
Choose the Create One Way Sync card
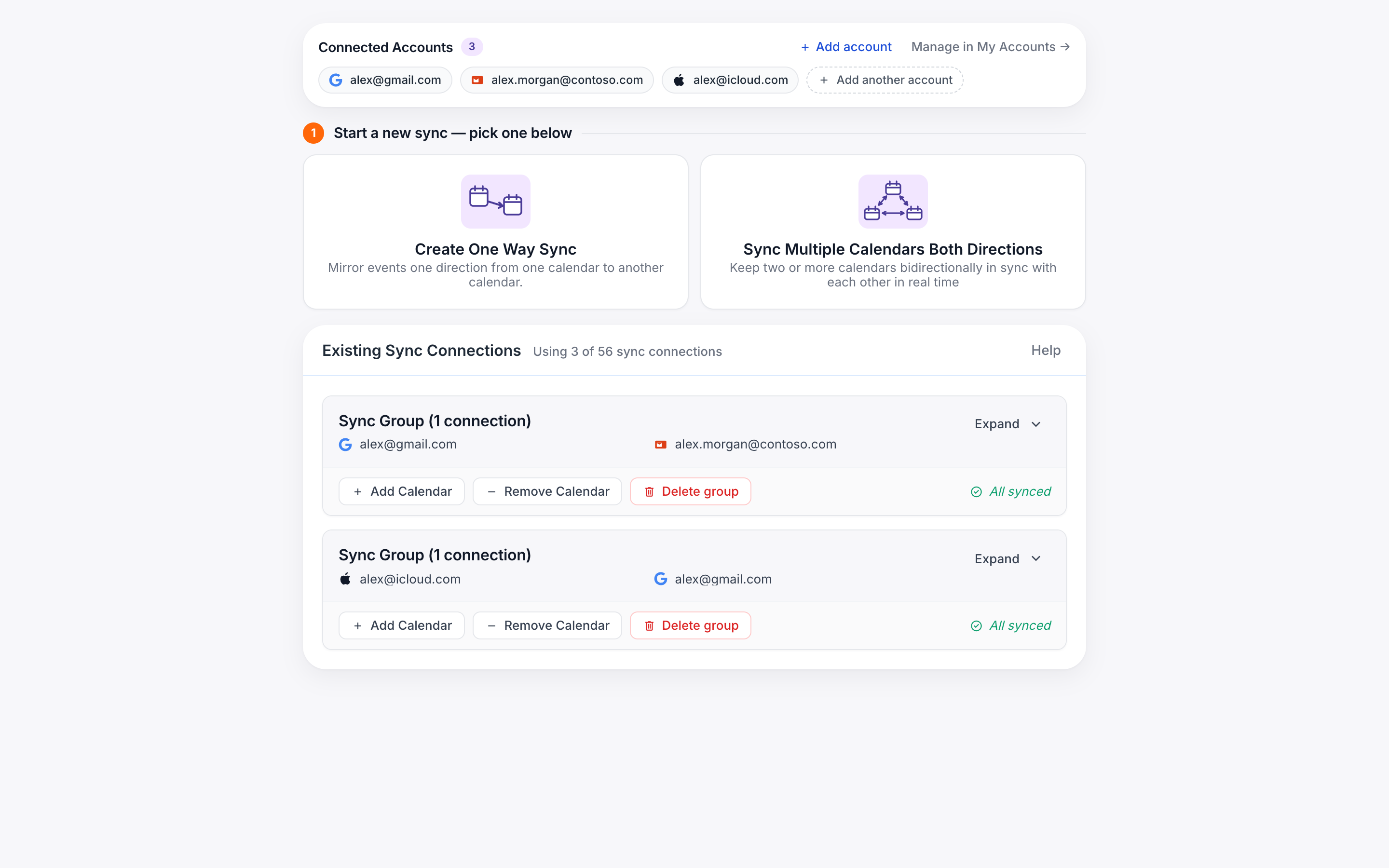click(495, 232)
